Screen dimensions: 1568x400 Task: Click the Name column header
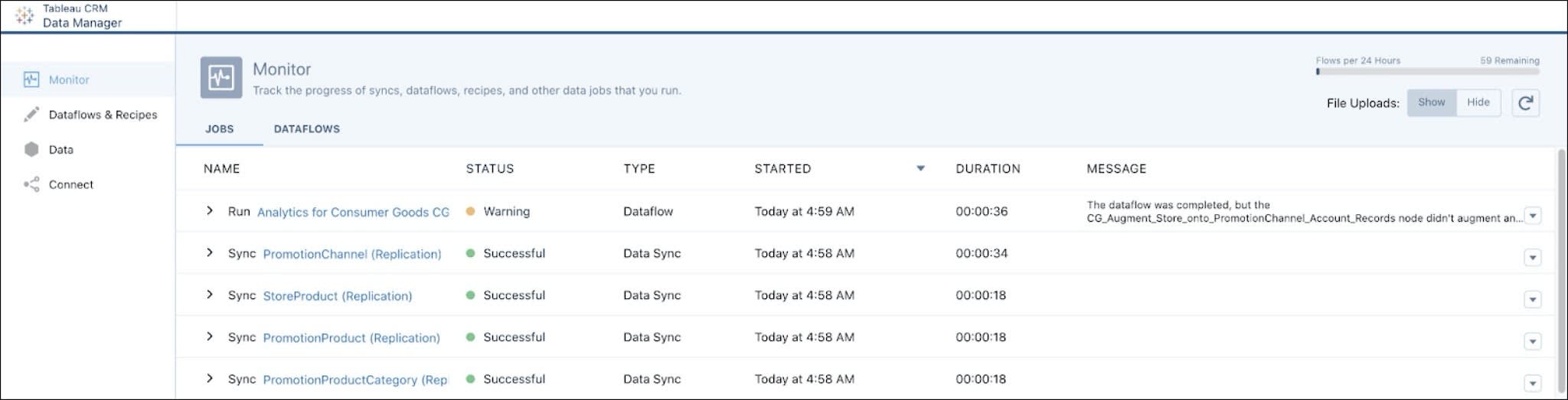222,168
